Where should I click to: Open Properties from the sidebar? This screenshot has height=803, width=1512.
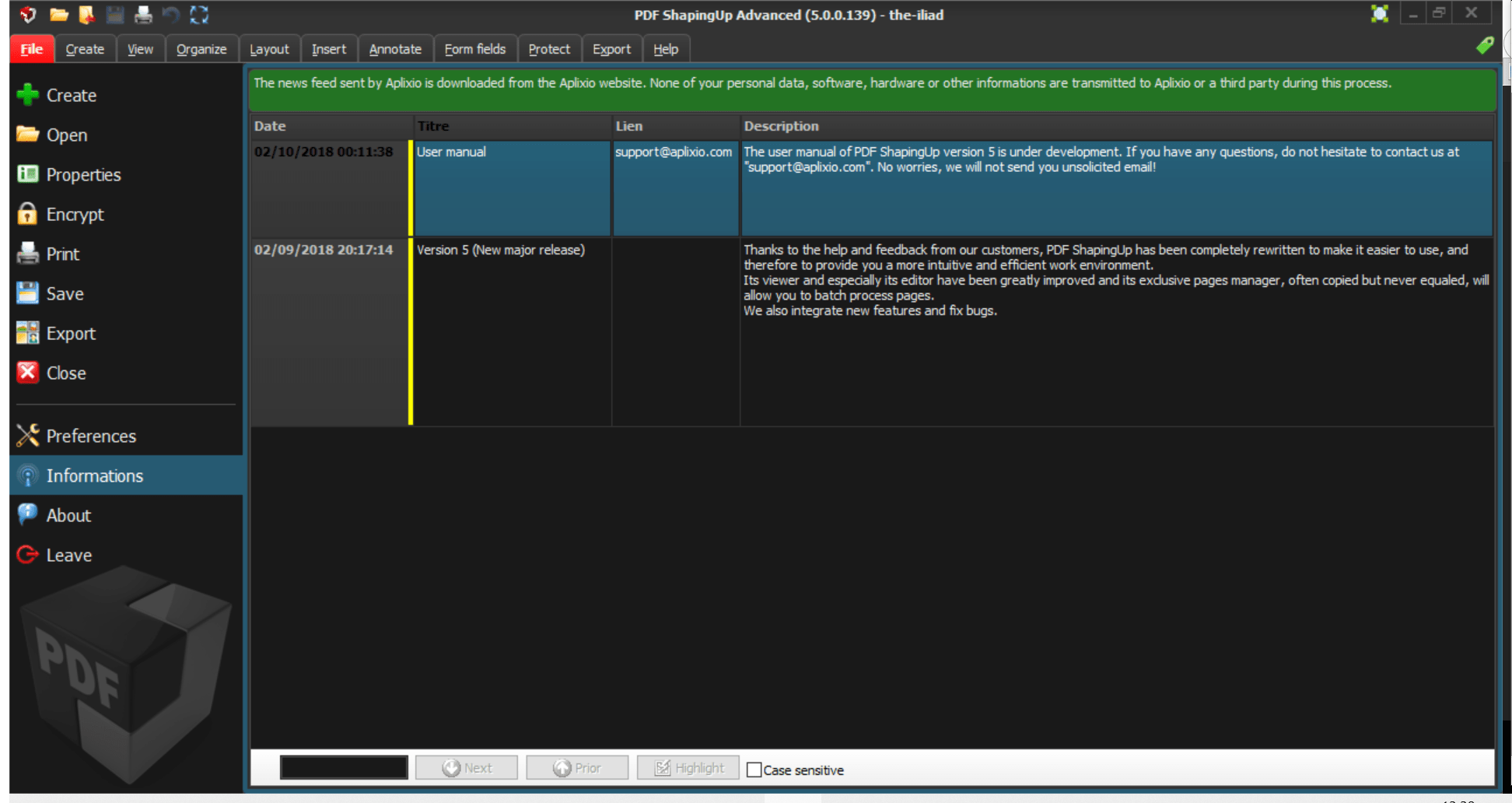coord(126,174)
